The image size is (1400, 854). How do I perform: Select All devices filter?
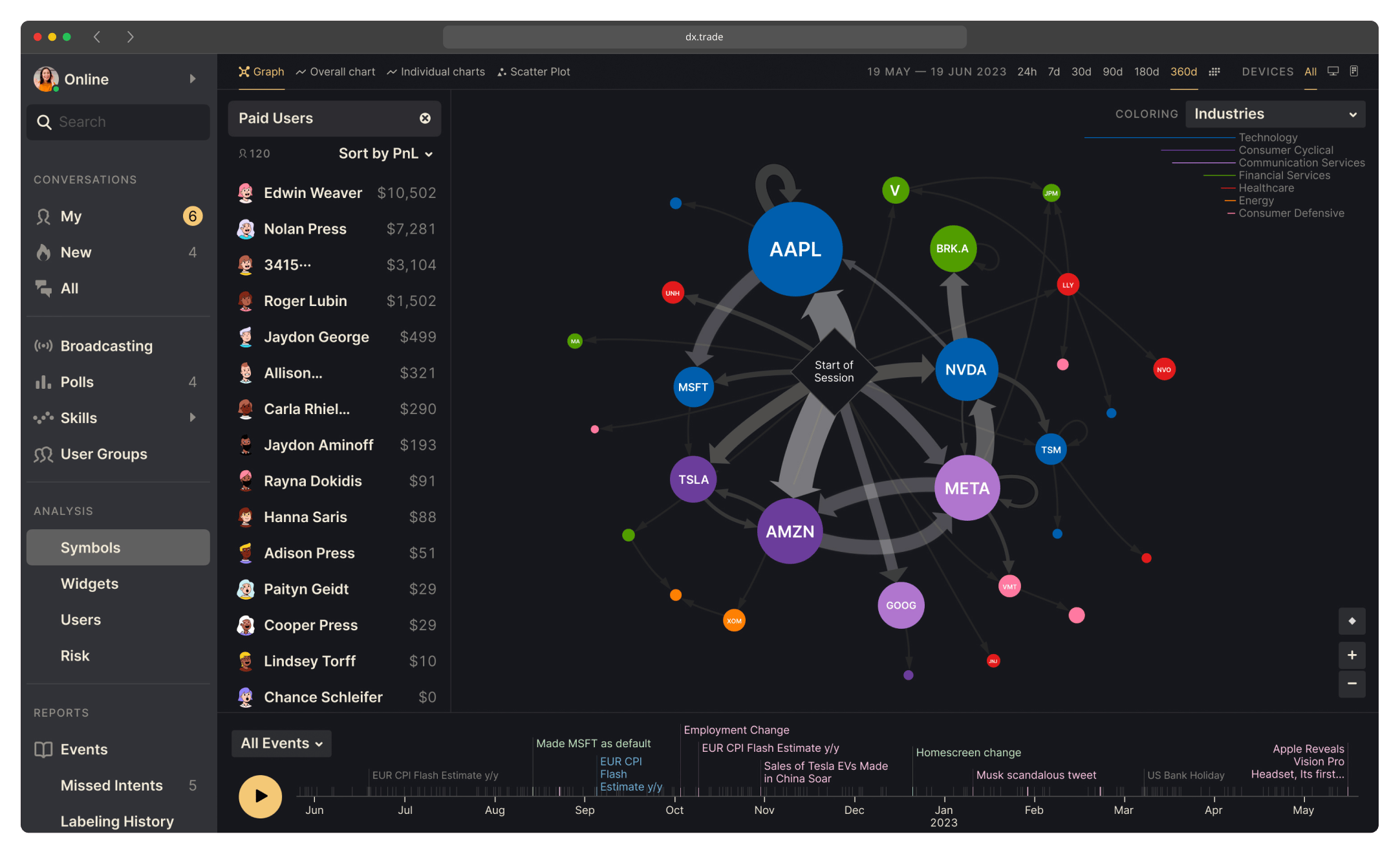[x=1310, y=72]
